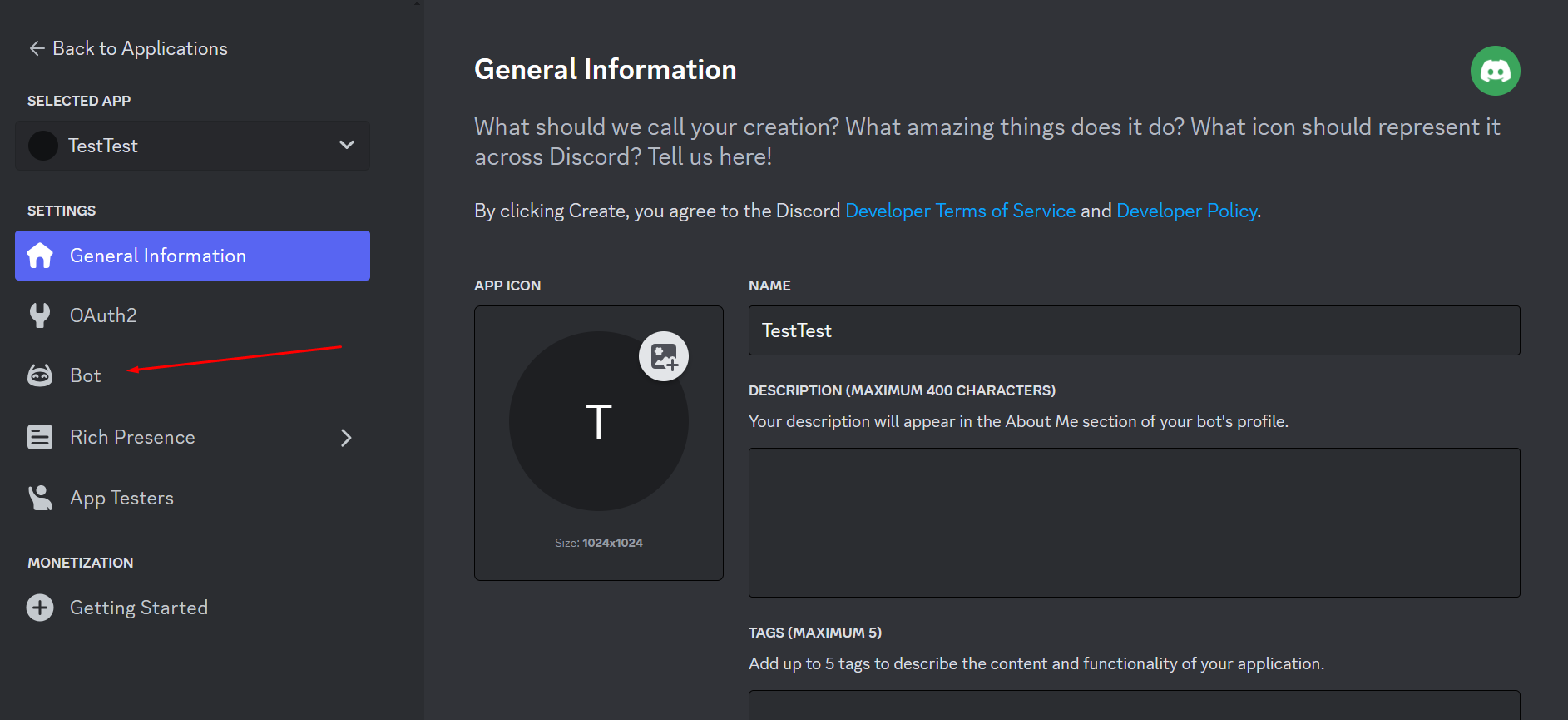Open the Bot settings page
Image resolution: width=1568 pixels, height=720 pixels.
click(86, 375)
